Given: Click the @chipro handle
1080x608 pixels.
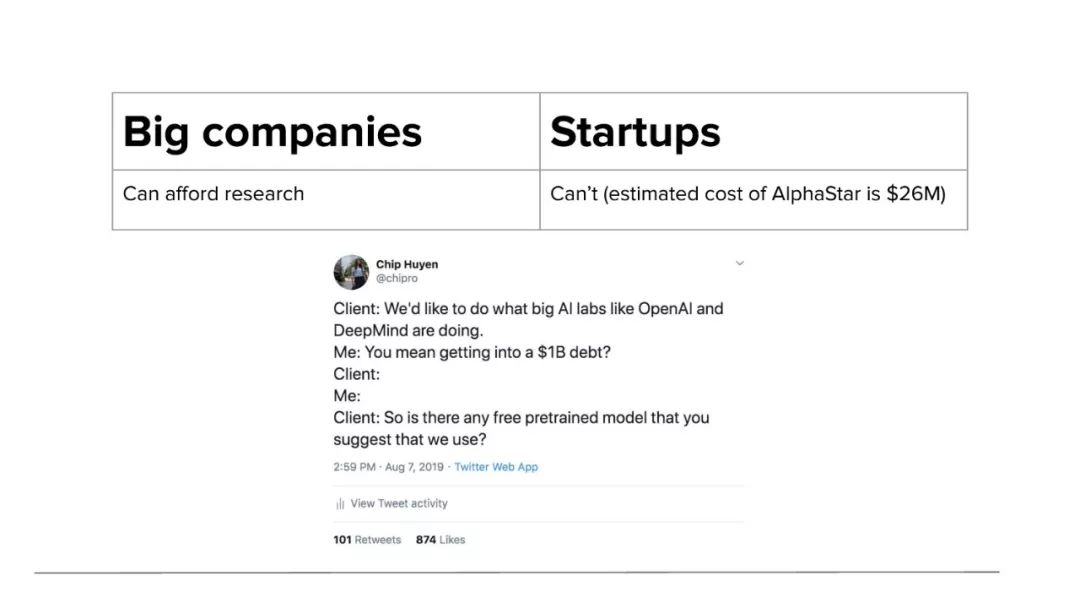Looking at the screenshot, I should click(x=397, y=278).
